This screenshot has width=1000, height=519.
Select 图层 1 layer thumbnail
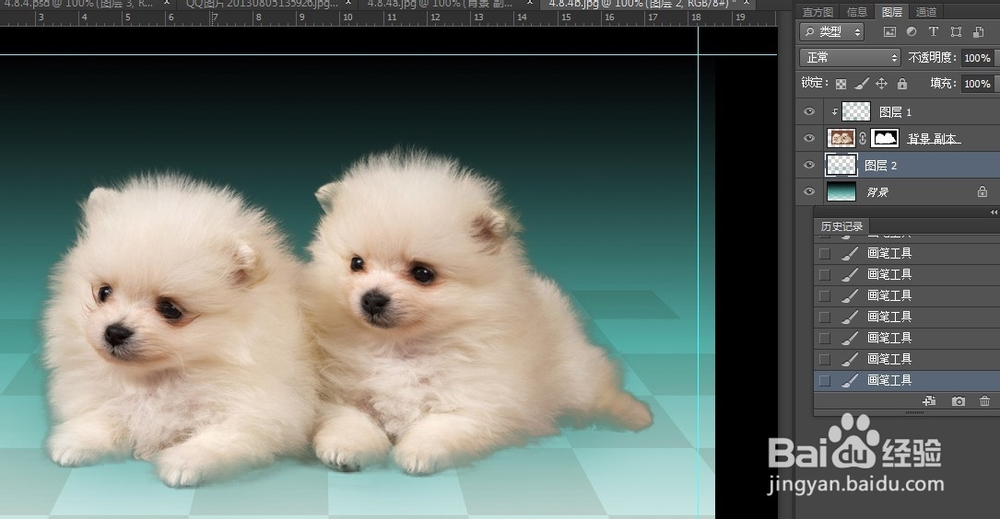point(856,112)
